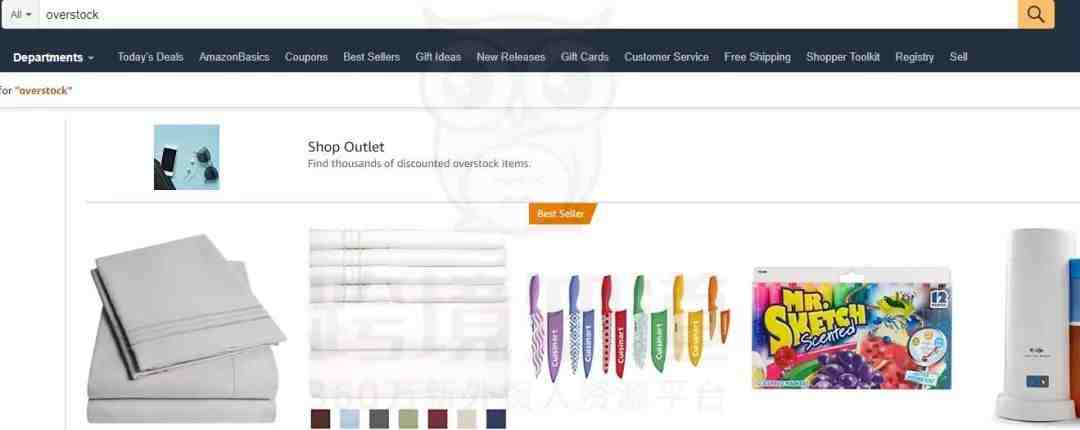Click the Best Seller badge
The width and height of the screenshot is (1080, 430).
562,214
